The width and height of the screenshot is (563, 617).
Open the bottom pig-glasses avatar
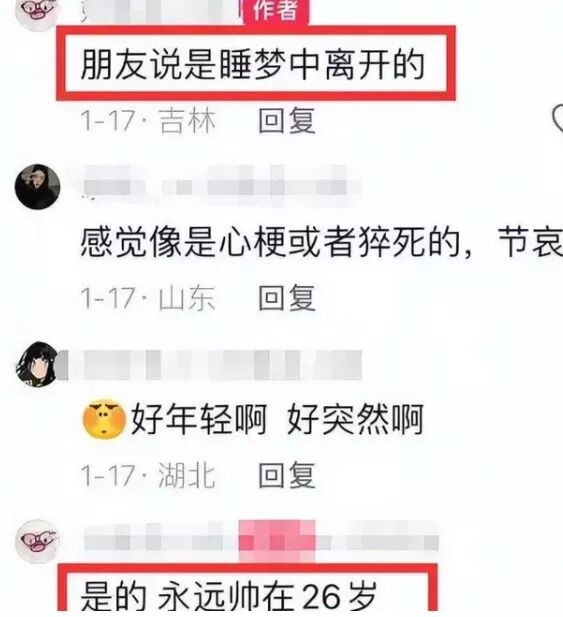point(38,541)
